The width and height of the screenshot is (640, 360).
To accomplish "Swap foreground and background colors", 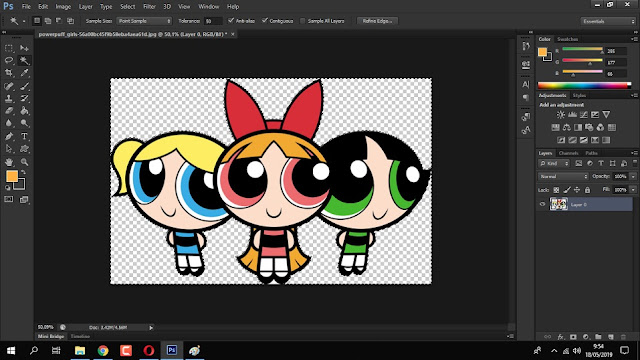I will pos(23,173).
